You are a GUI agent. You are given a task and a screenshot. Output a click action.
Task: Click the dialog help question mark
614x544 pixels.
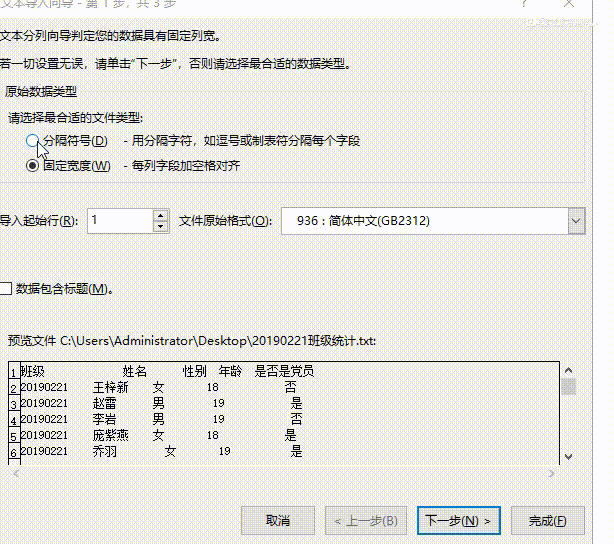coord(524,4)
